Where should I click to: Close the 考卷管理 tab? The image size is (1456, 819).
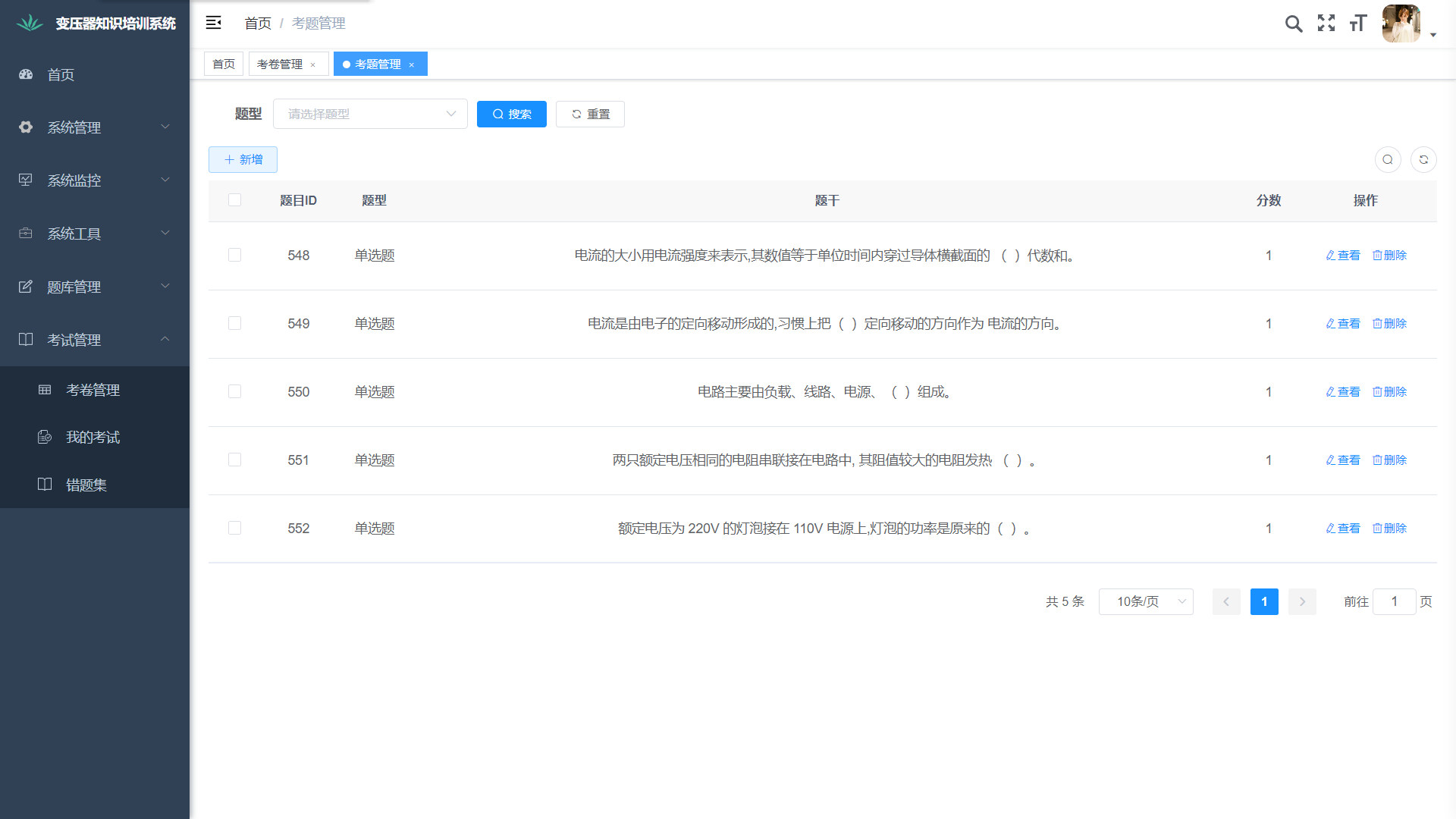[312, 65]
